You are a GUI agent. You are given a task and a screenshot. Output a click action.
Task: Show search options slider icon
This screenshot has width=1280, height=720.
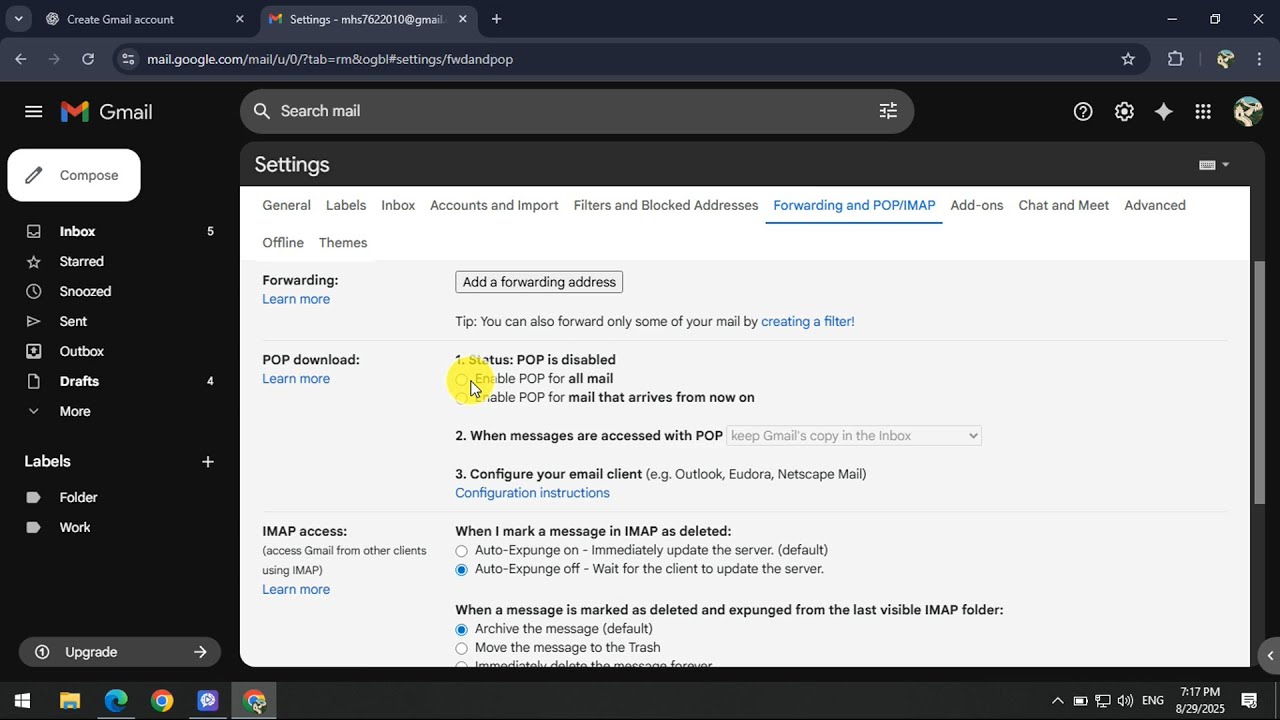[888, 111]
